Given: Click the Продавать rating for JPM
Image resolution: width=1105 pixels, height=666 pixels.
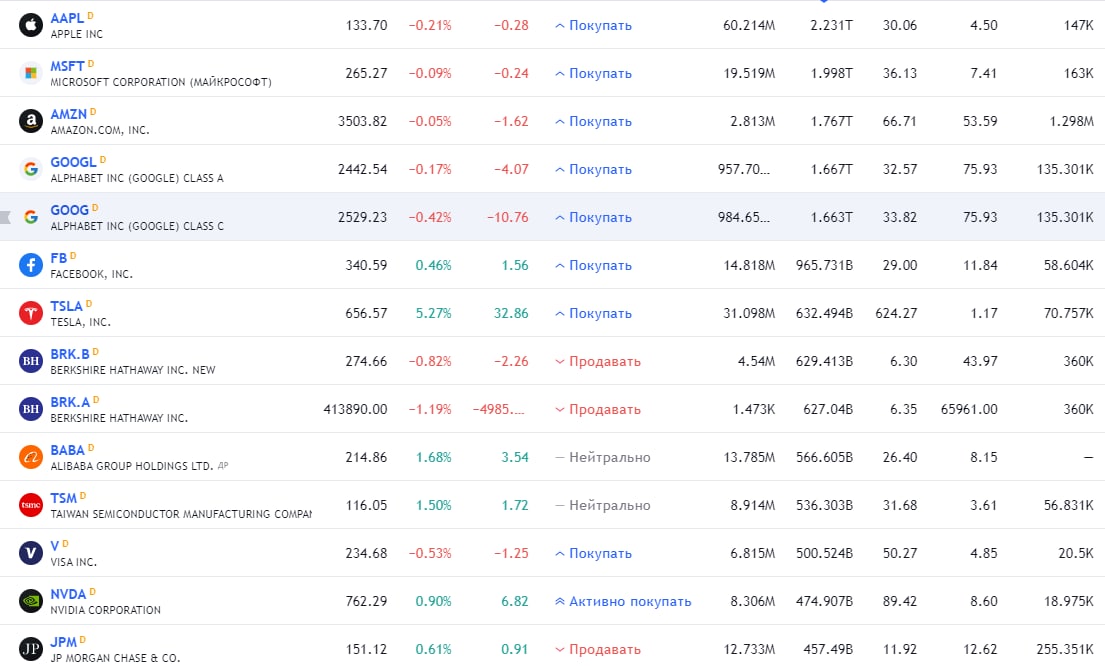Looking at the screenshot, I should (x=598, y=649).
